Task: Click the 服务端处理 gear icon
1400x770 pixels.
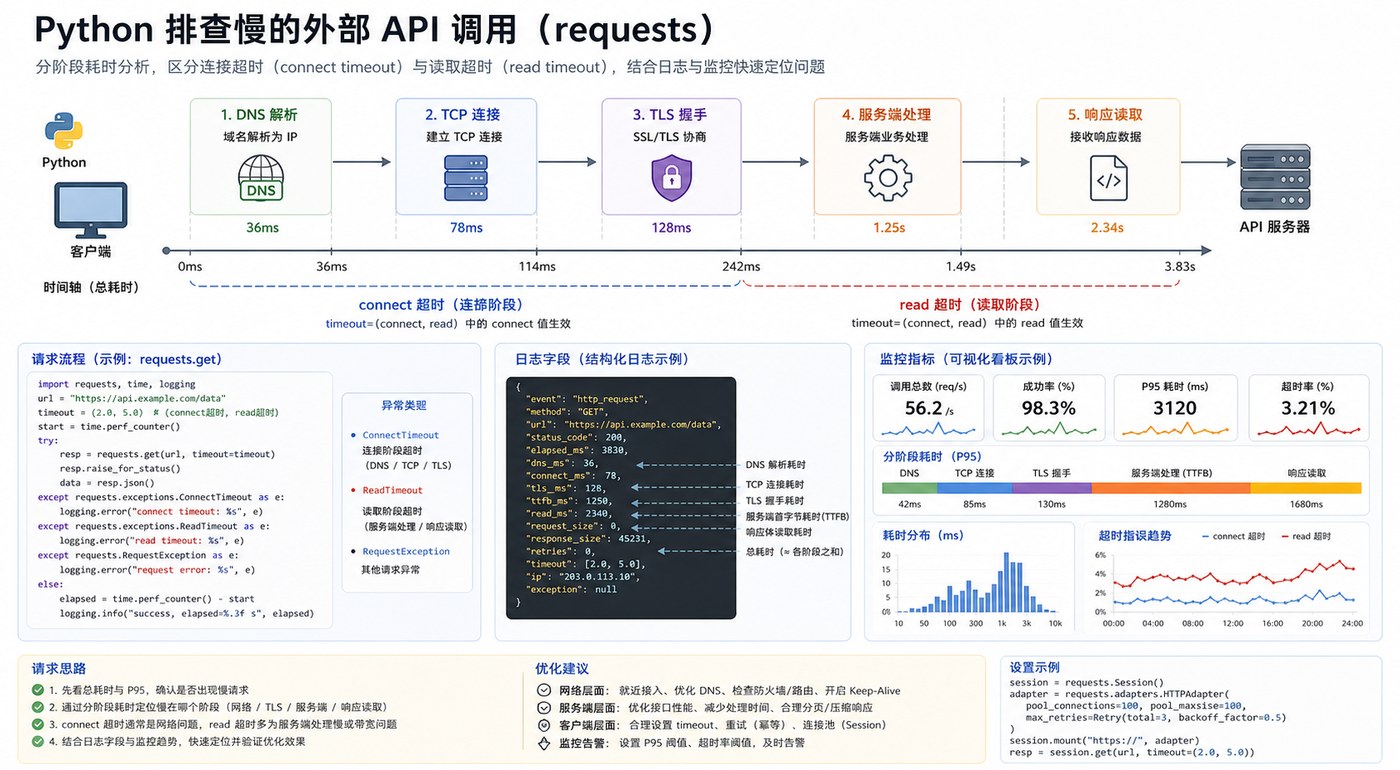Action: (887, 178)
